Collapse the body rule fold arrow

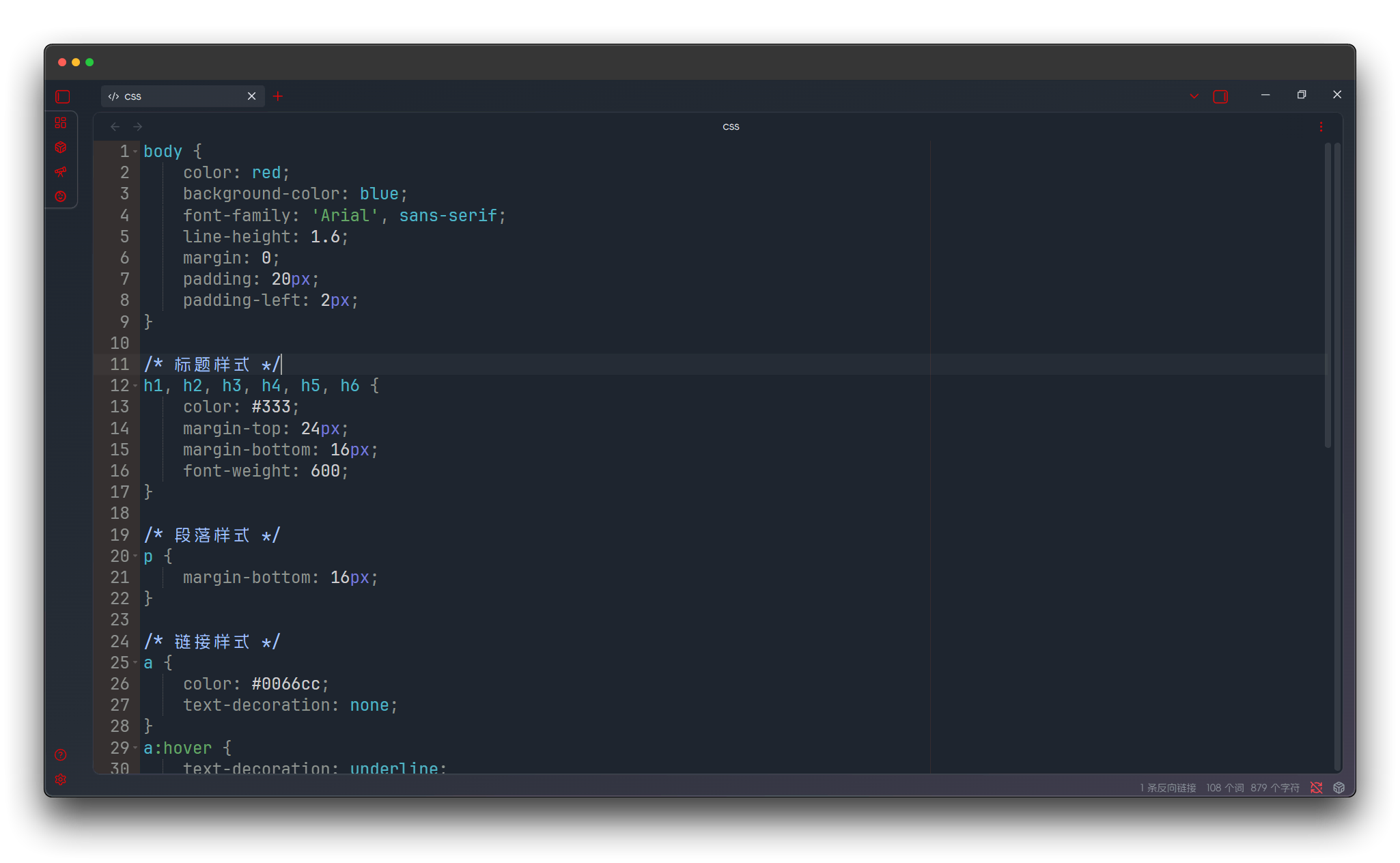click(135, 152)
